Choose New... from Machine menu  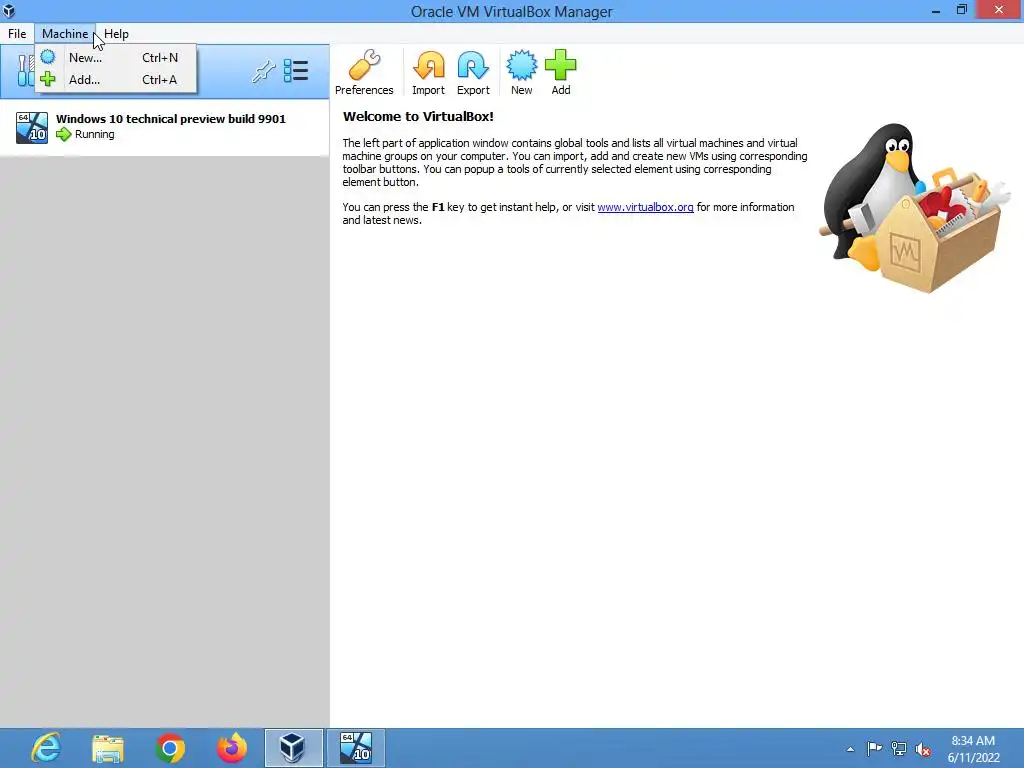(x=116, y=57)
